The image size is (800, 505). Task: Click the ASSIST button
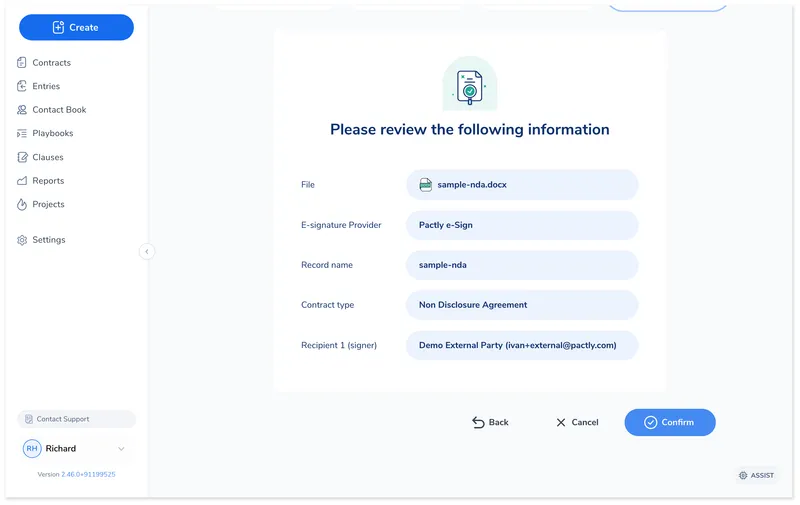pos(756,475)
